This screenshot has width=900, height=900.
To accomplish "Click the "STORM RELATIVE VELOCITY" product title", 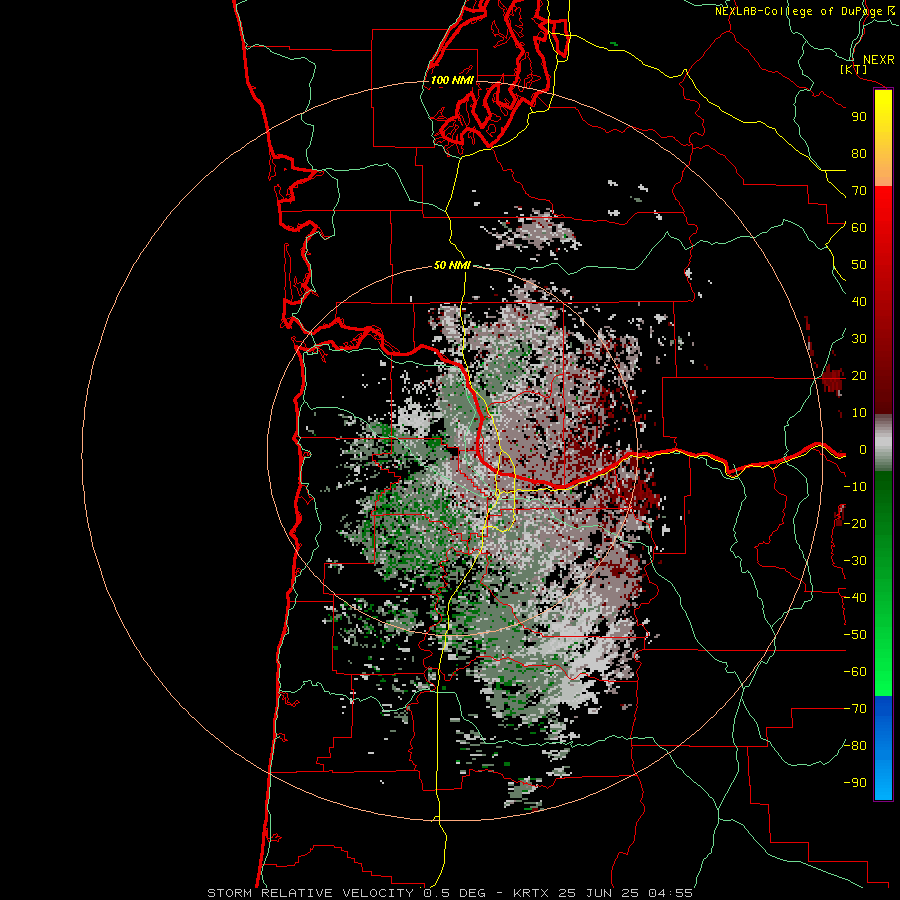I will coord(311,893).
